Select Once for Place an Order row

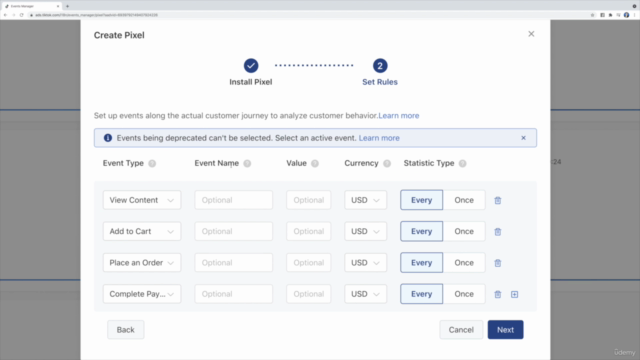[x=464, y=263]
